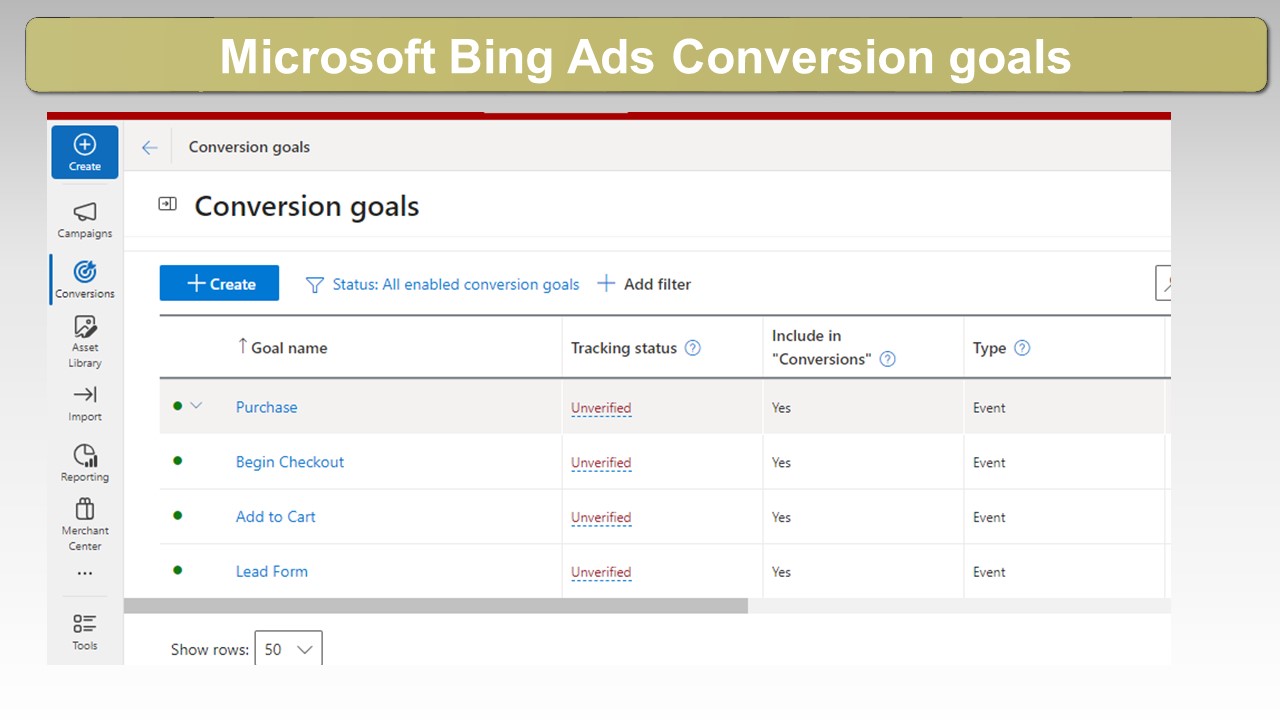Click Yes in the Purchase row
Image resolution: width=1280 pixels, height=720 pixels.
click(781, 408)
